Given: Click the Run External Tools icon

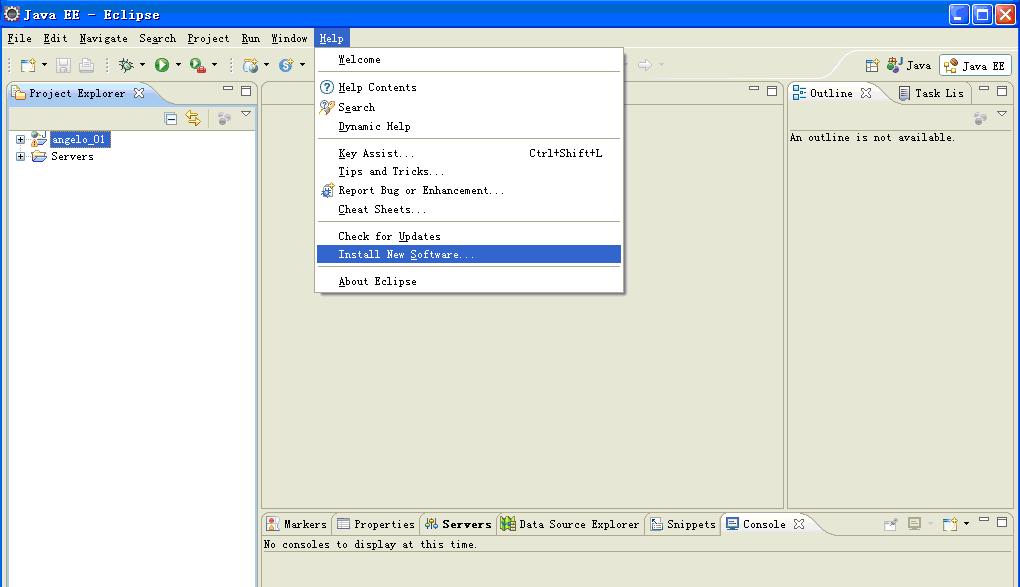Looking at the screenshot, I should click(198, 65).
